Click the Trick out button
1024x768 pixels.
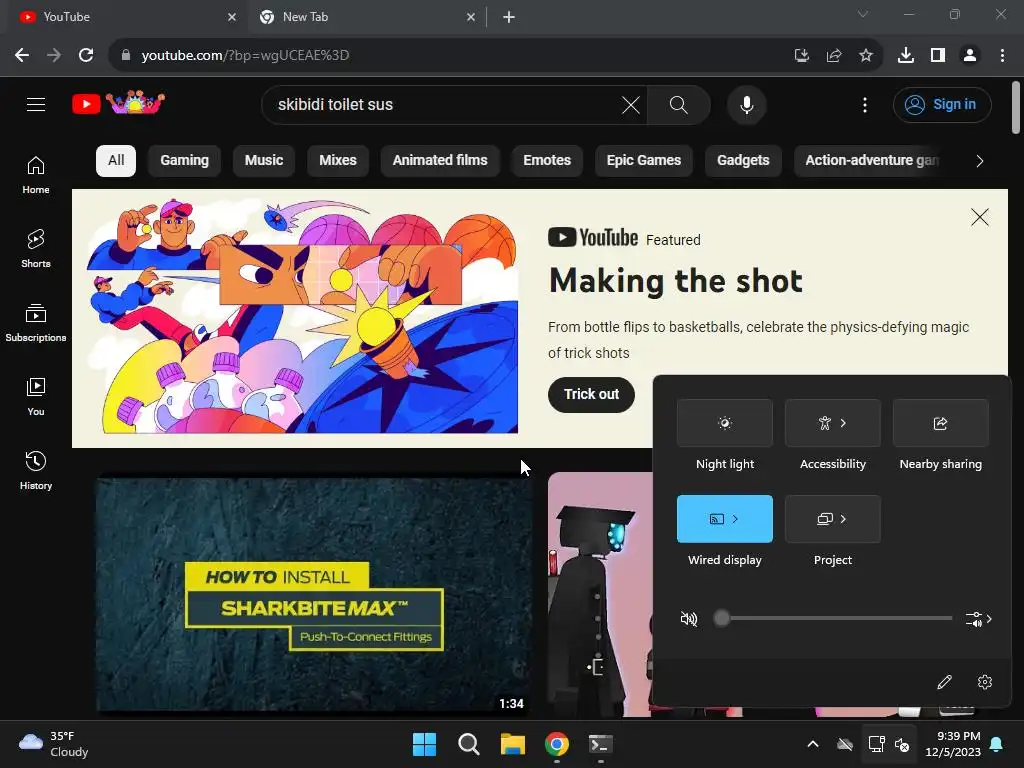pos(591,394)
